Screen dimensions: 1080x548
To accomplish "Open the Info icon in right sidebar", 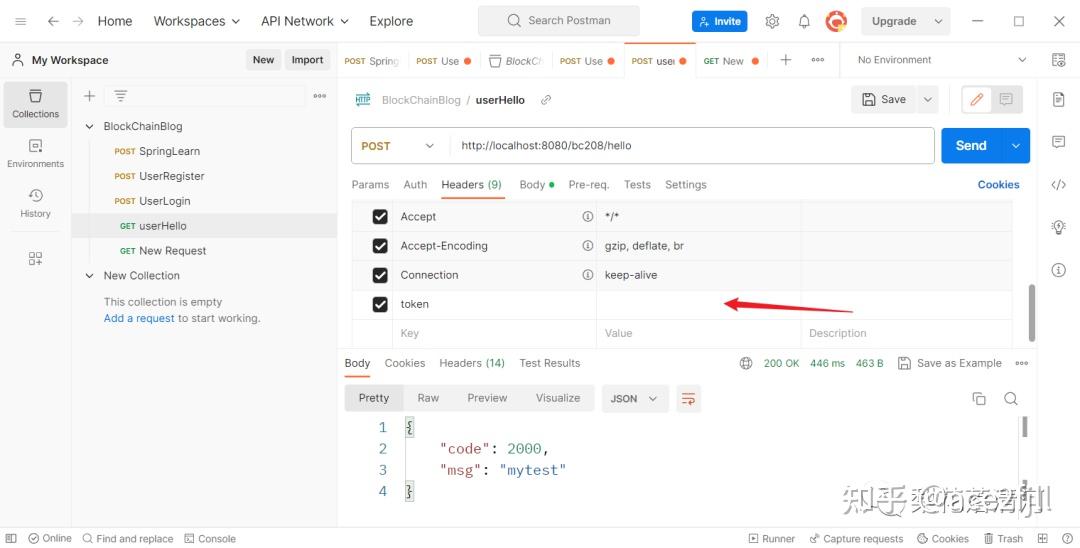I will pos(1059,270).
